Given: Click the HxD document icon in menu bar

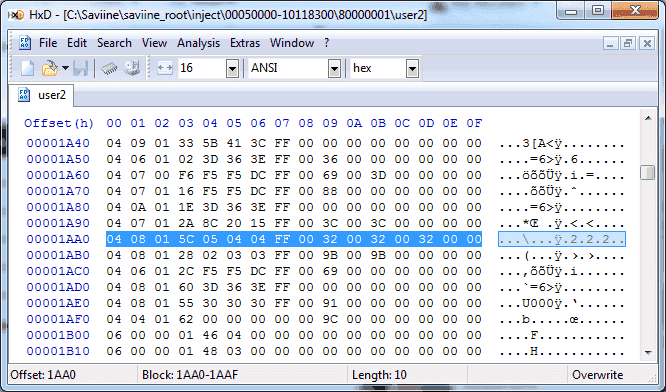Looking at the screenshot, I should [25, 43].
